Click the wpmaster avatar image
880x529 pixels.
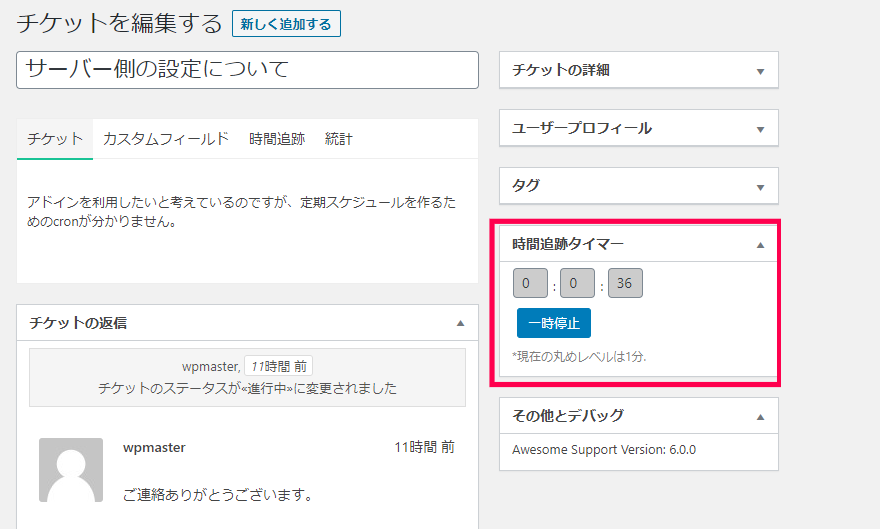(x=71, y=469)
